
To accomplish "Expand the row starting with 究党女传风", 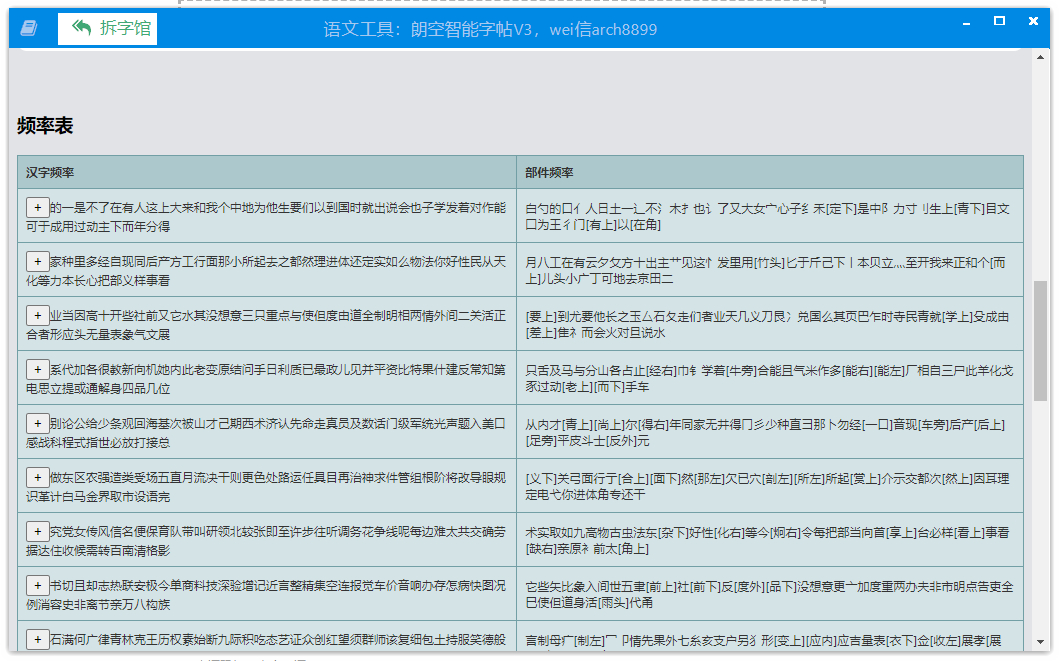I will tap(38, 531).
